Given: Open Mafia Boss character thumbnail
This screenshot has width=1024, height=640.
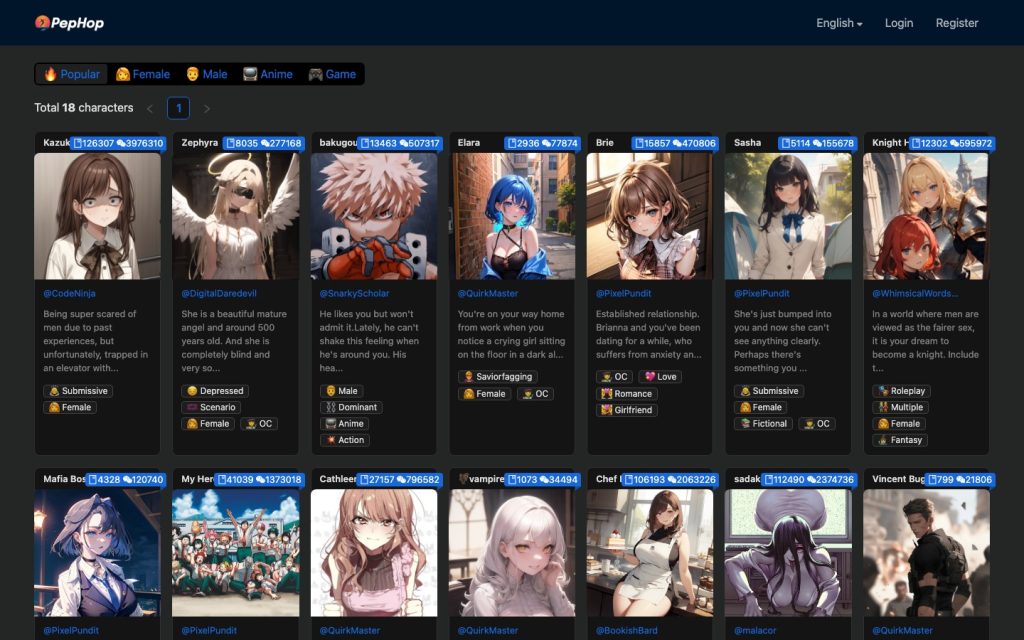Looking at the screenshot, I should point(97,553).
